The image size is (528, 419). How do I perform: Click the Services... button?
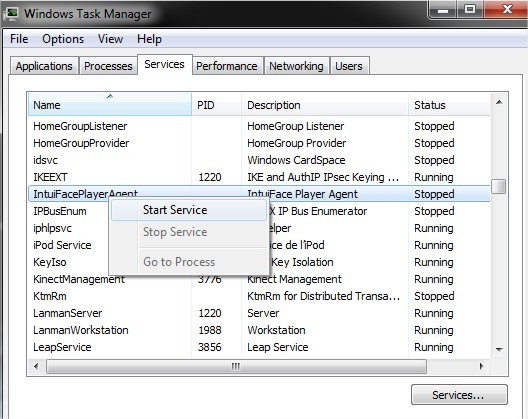point(459,395)
